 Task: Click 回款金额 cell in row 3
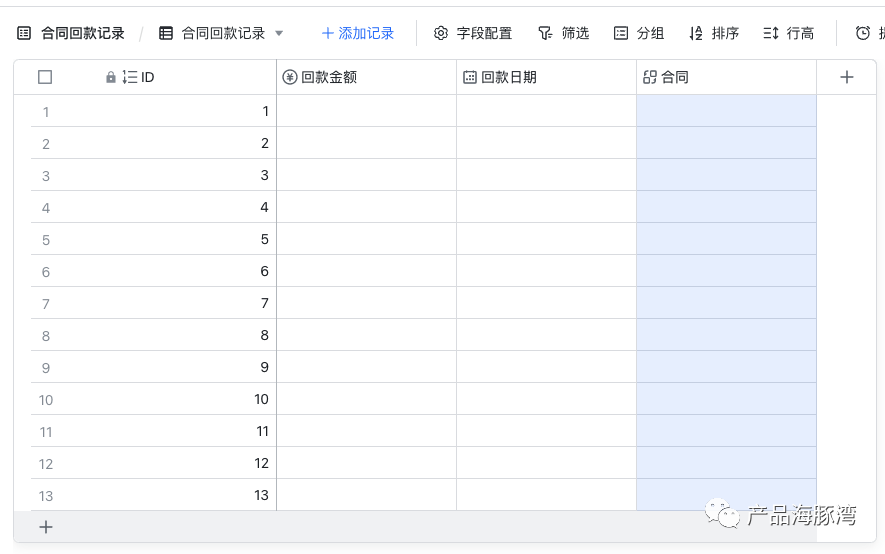[x=366, y=175]
